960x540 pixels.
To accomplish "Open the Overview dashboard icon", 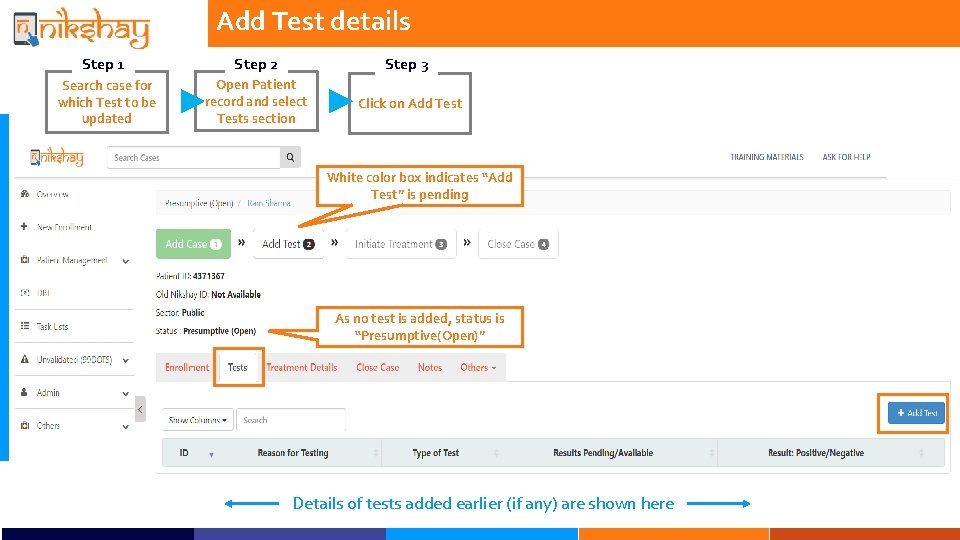I will (25, 193).
